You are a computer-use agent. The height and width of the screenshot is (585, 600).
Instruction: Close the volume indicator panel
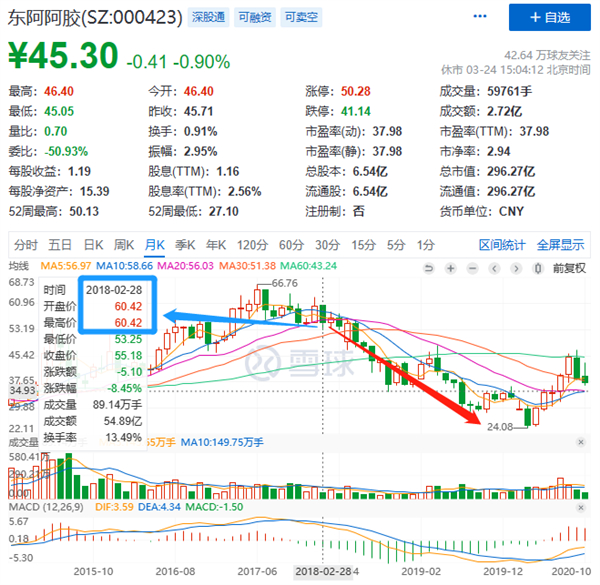tap(581, 442)
